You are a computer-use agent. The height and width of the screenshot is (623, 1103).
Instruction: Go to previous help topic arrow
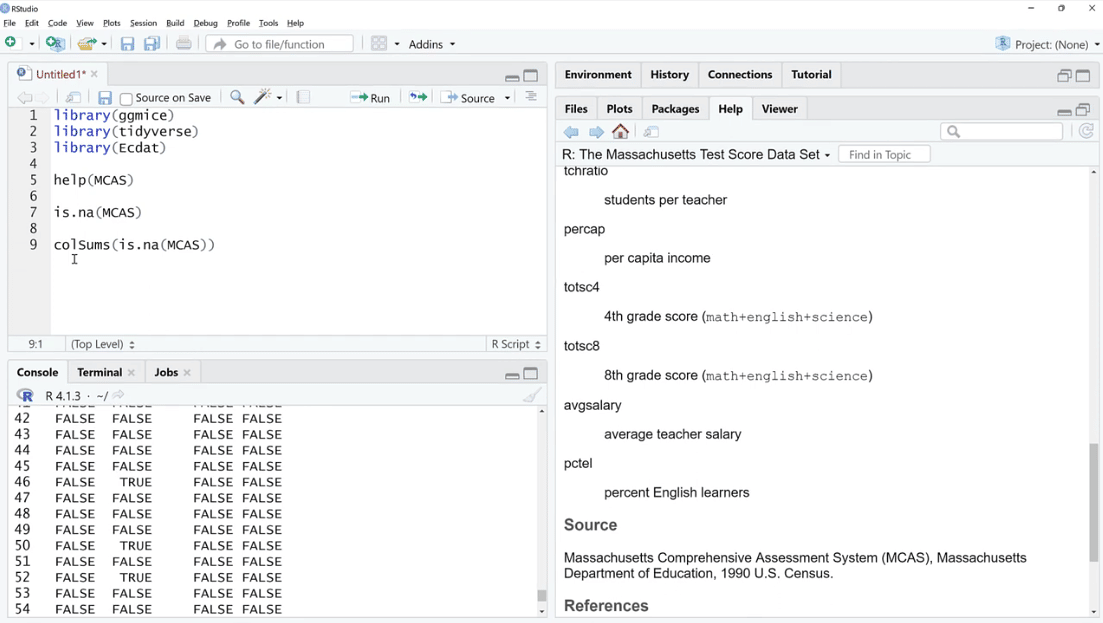coord(571,131)
